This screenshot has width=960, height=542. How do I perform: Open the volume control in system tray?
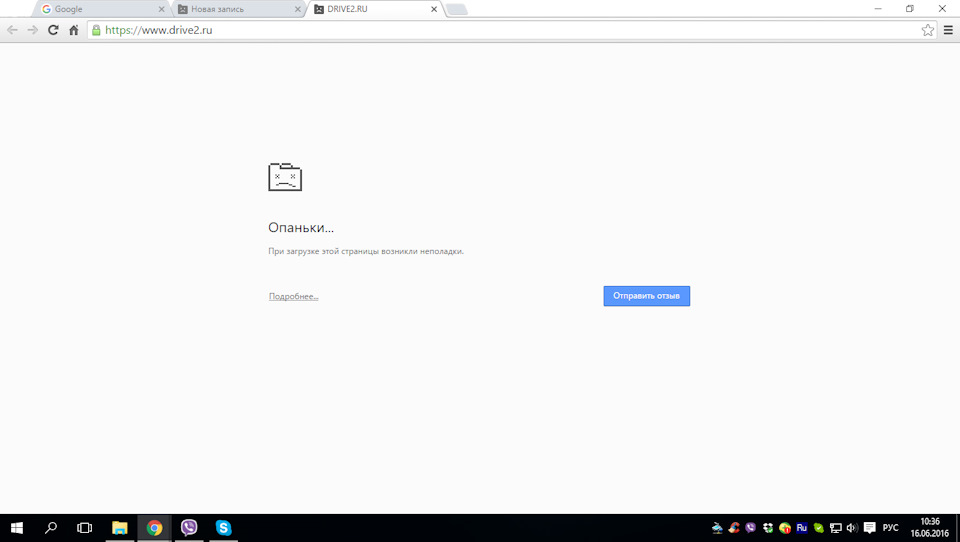[852, 528]
